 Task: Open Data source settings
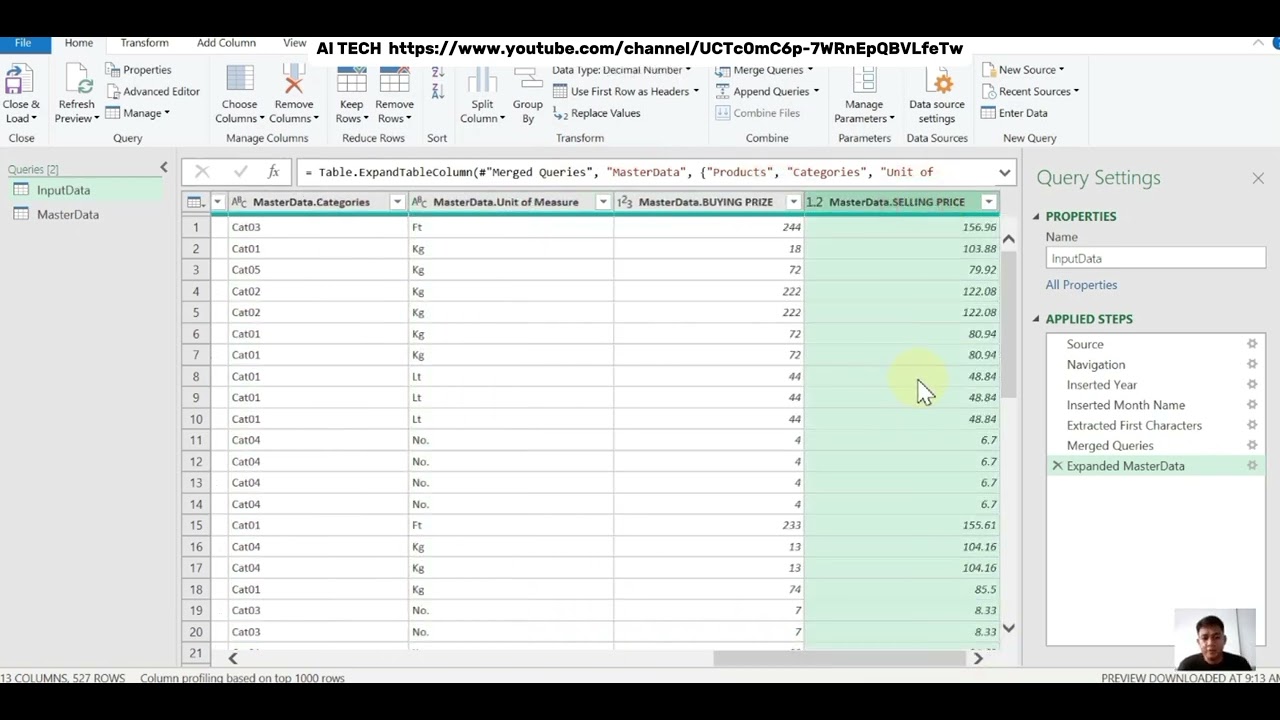coord(937,95)
